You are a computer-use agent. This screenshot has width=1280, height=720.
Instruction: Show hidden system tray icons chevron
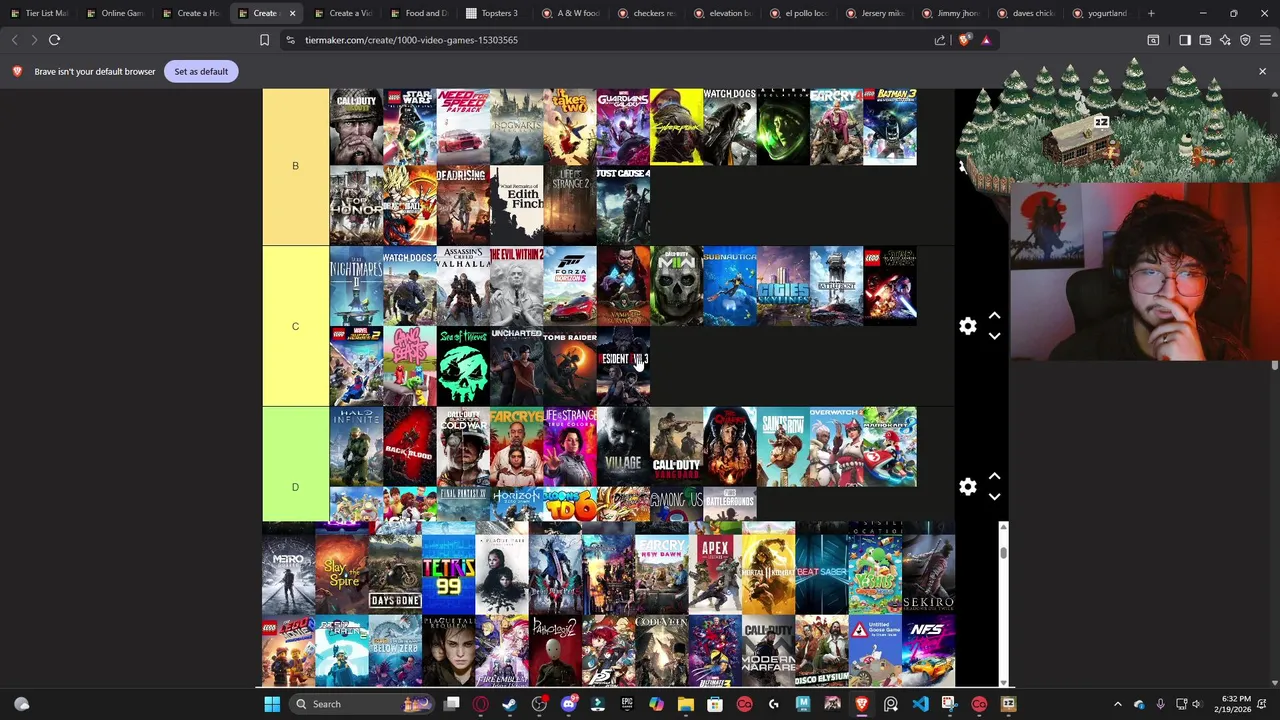click(x=1118, y=704)
